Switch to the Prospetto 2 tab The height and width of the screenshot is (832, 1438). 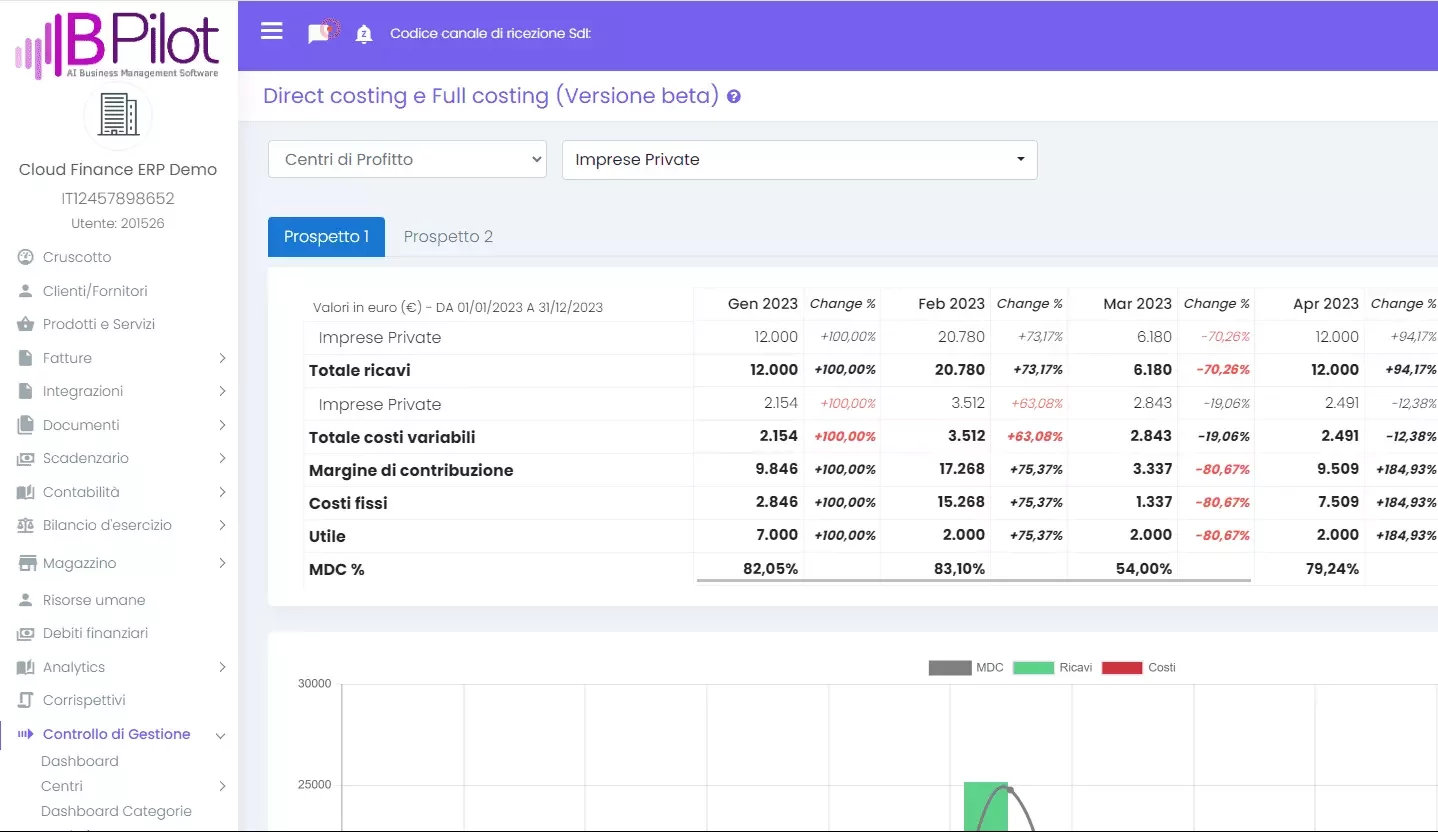[448, 237]
